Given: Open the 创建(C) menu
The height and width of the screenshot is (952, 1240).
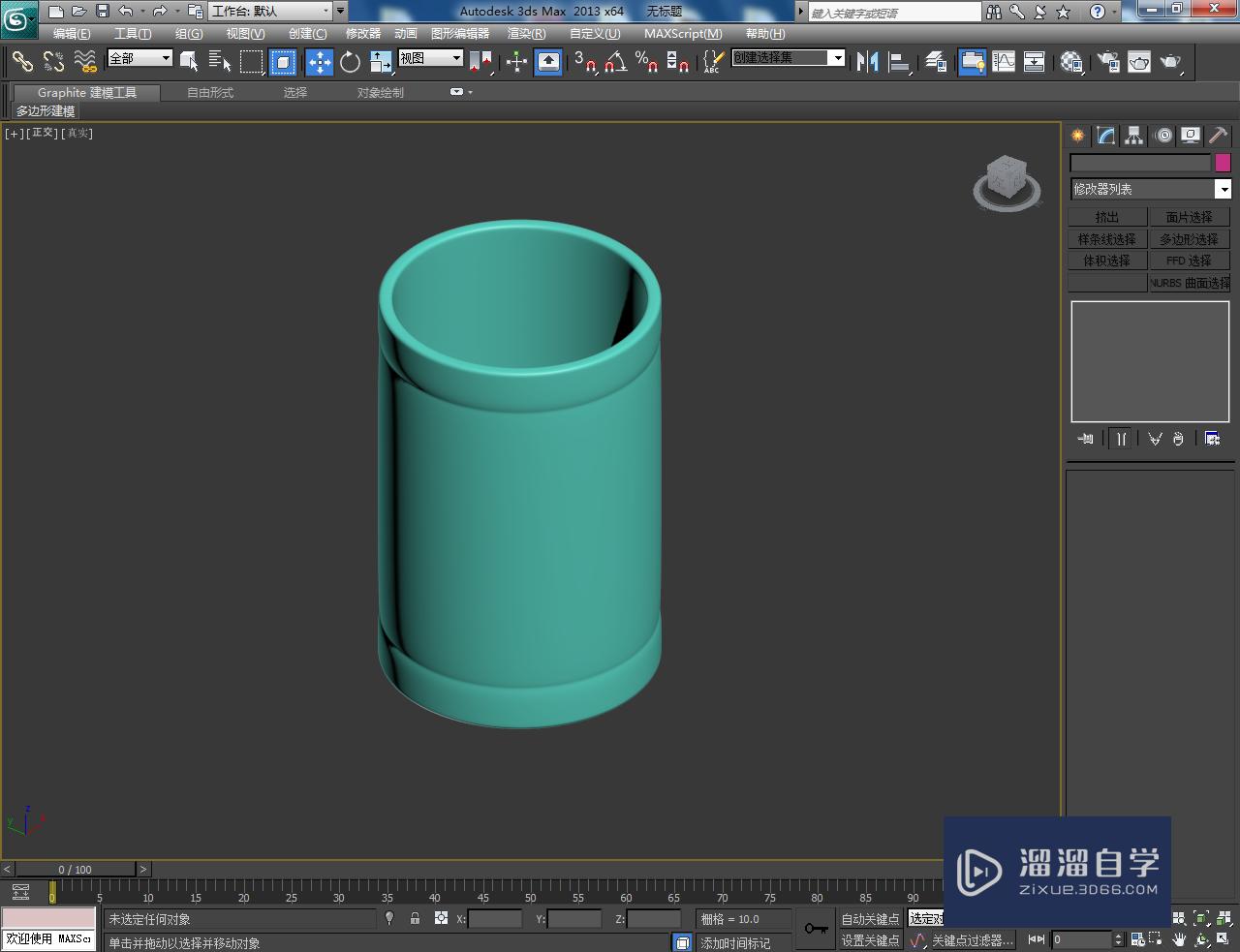Looking at the screenshot, I should 308,33.
